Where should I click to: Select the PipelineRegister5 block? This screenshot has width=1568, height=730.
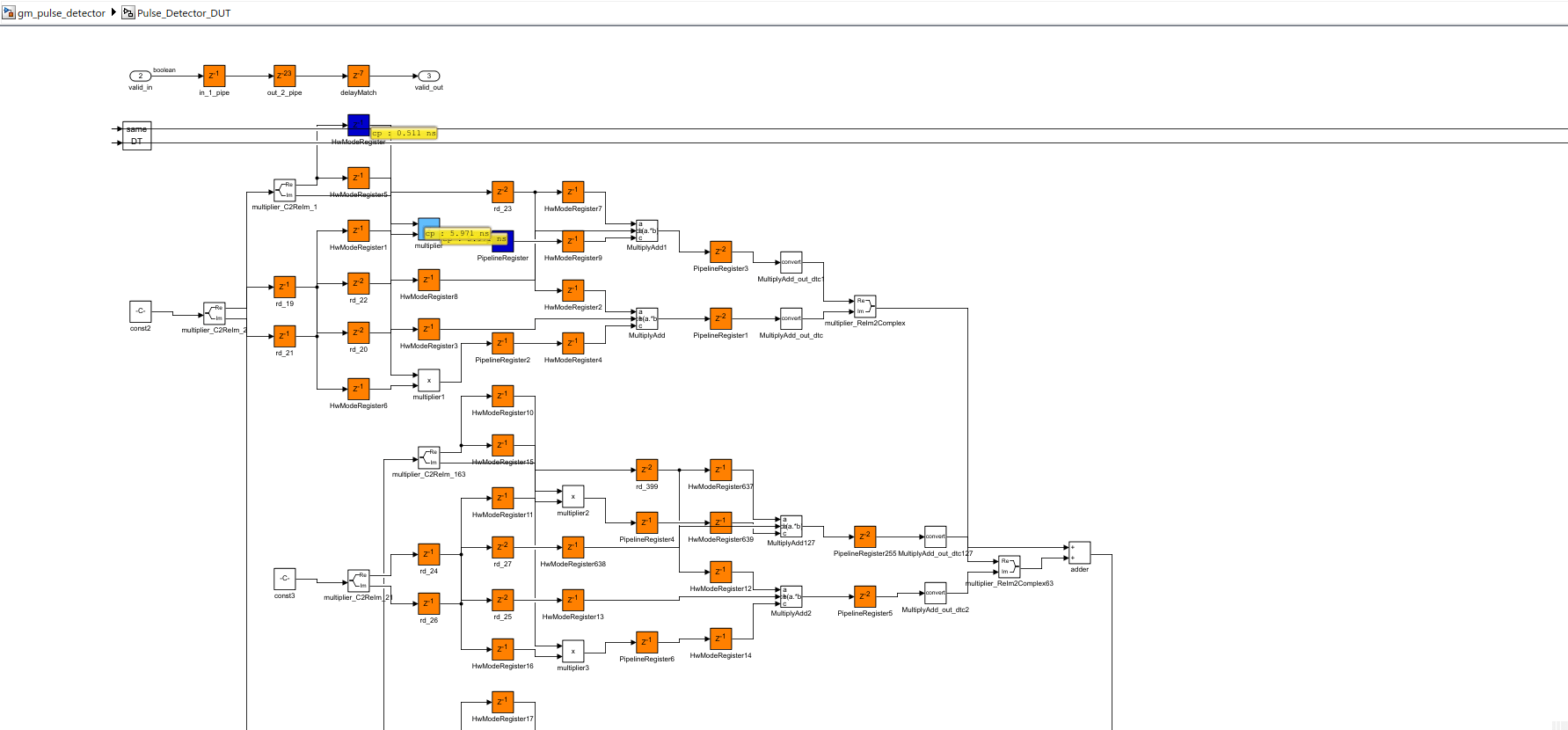click(865, 596)
